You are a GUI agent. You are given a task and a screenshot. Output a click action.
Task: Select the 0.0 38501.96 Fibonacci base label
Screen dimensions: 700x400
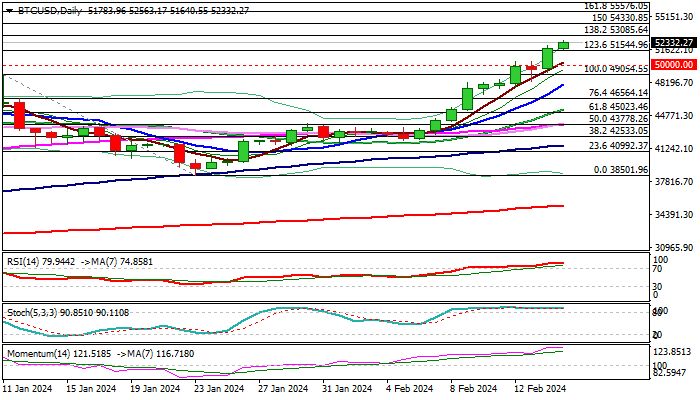621,170
